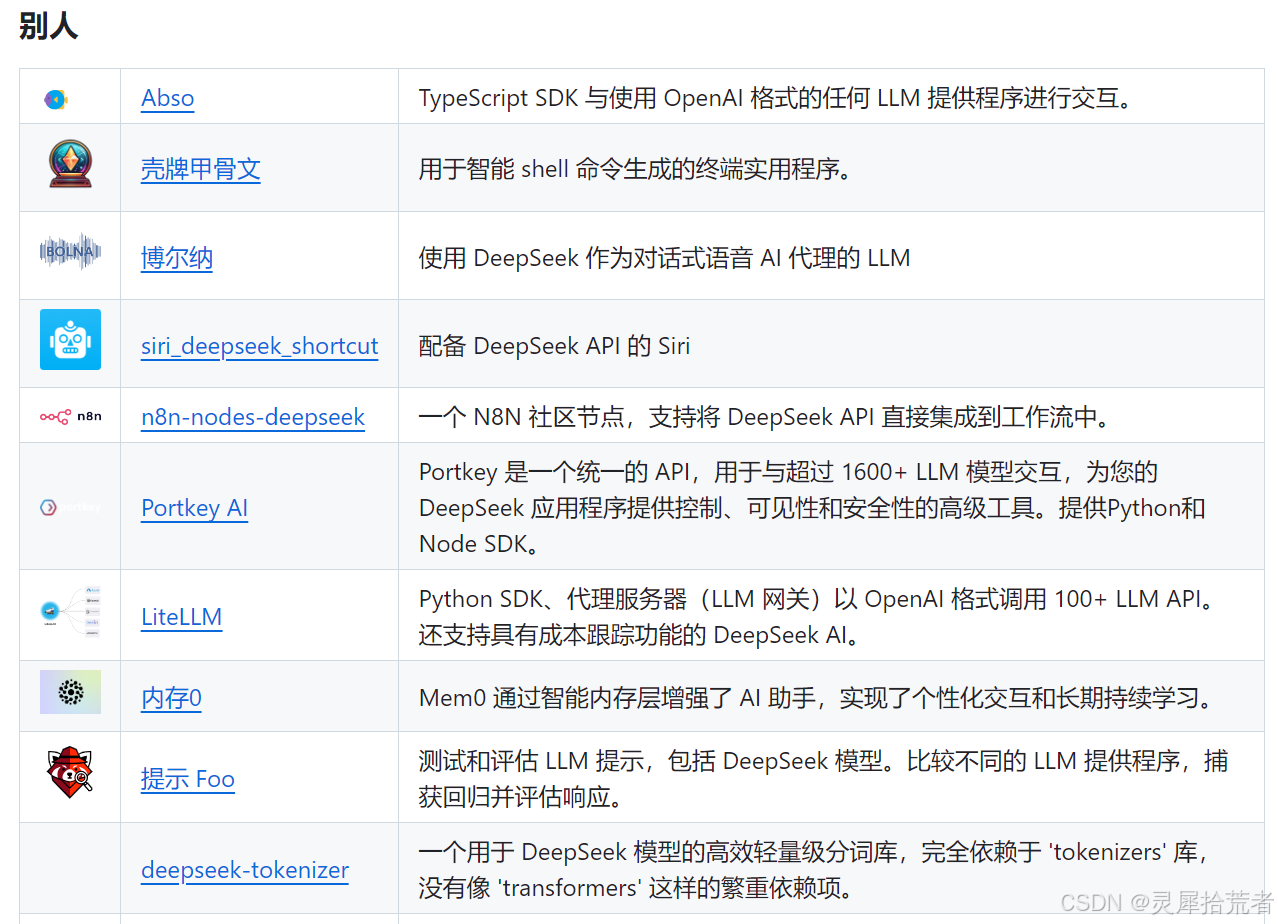This screenshot has height=924, width=1278.
Task: Select the 内存0 spiky sphere icon
Action: click(70, 691)
